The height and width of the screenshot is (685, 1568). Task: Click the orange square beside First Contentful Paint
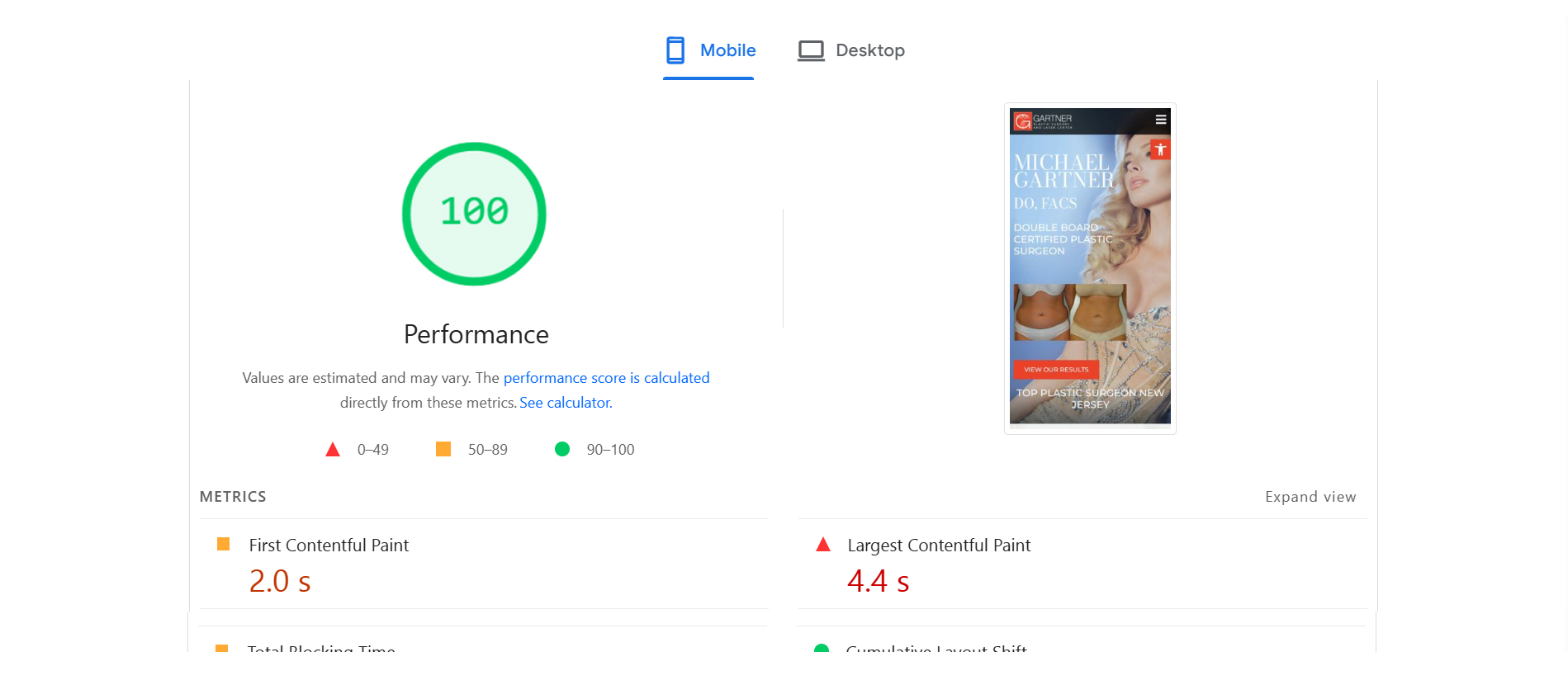(223, 545)
